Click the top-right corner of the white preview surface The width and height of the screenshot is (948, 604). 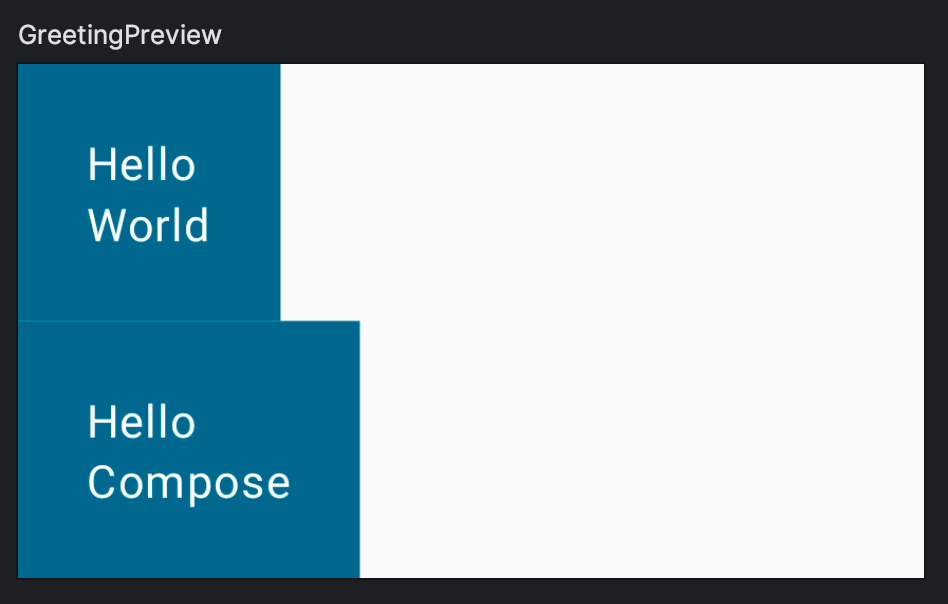[917, 71]
